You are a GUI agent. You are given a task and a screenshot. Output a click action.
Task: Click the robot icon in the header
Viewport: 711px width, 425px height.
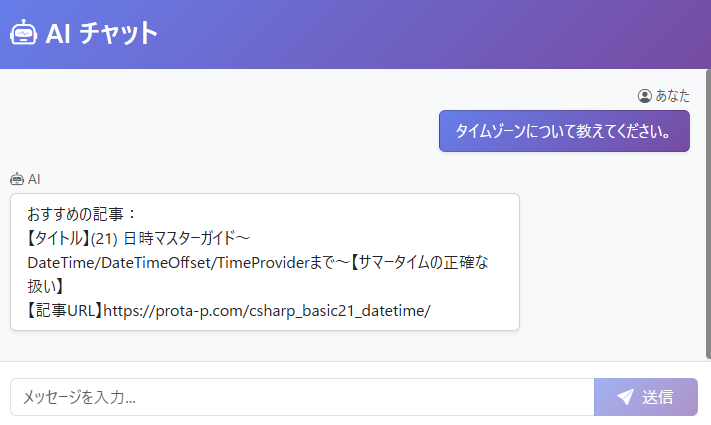[23, 33]
